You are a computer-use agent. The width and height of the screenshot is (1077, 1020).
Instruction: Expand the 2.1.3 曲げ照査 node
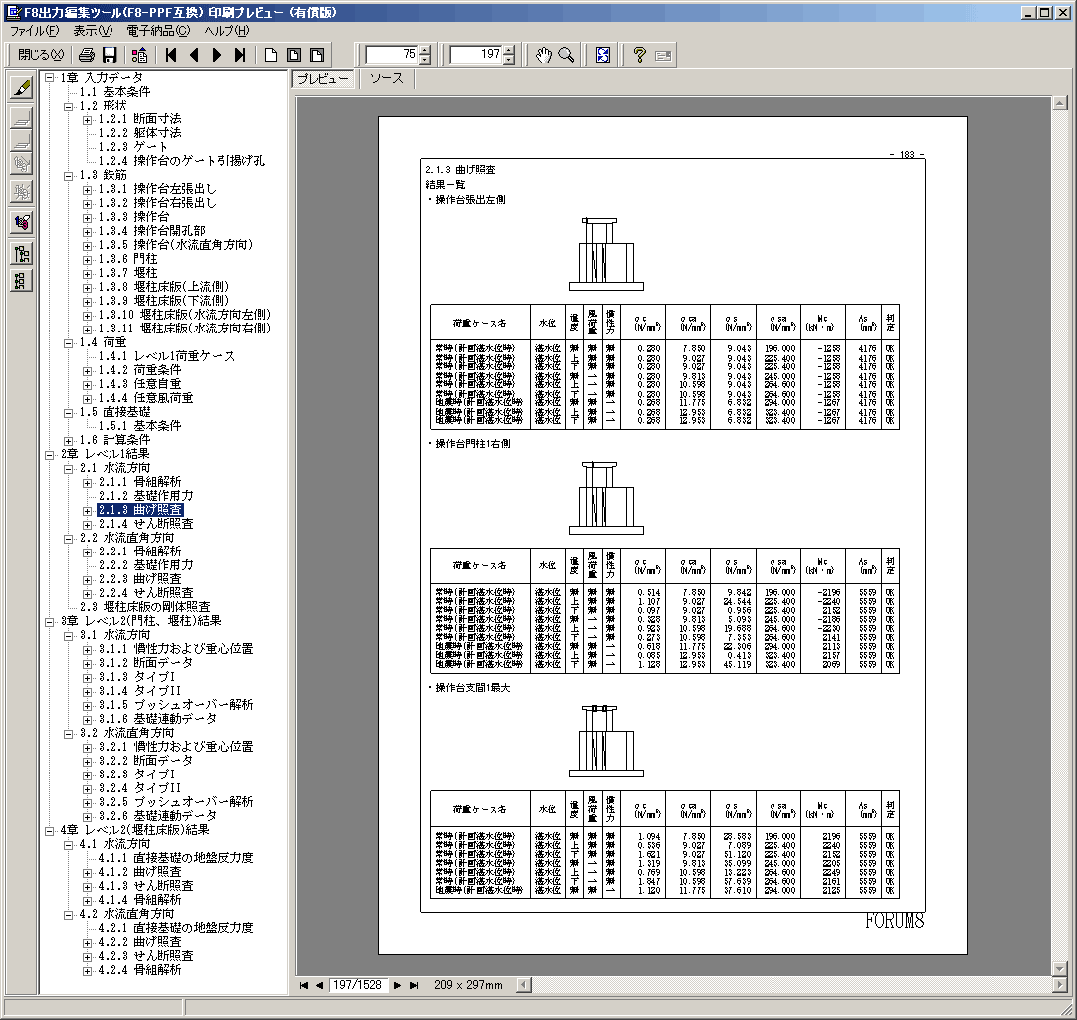pyautogui.click(x=87, y=510)
